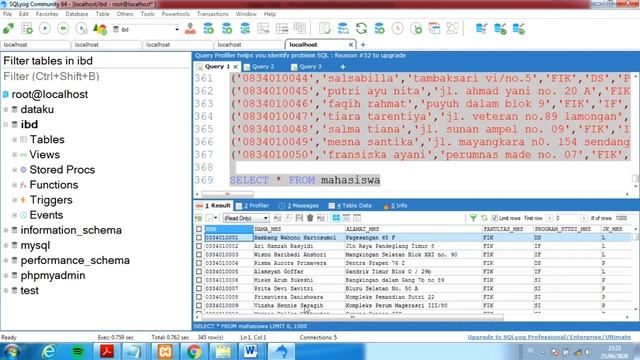The width and height of the screenshot is (640, 360).
Task: Expand the information_schema database node
Action: coord(6,230)
